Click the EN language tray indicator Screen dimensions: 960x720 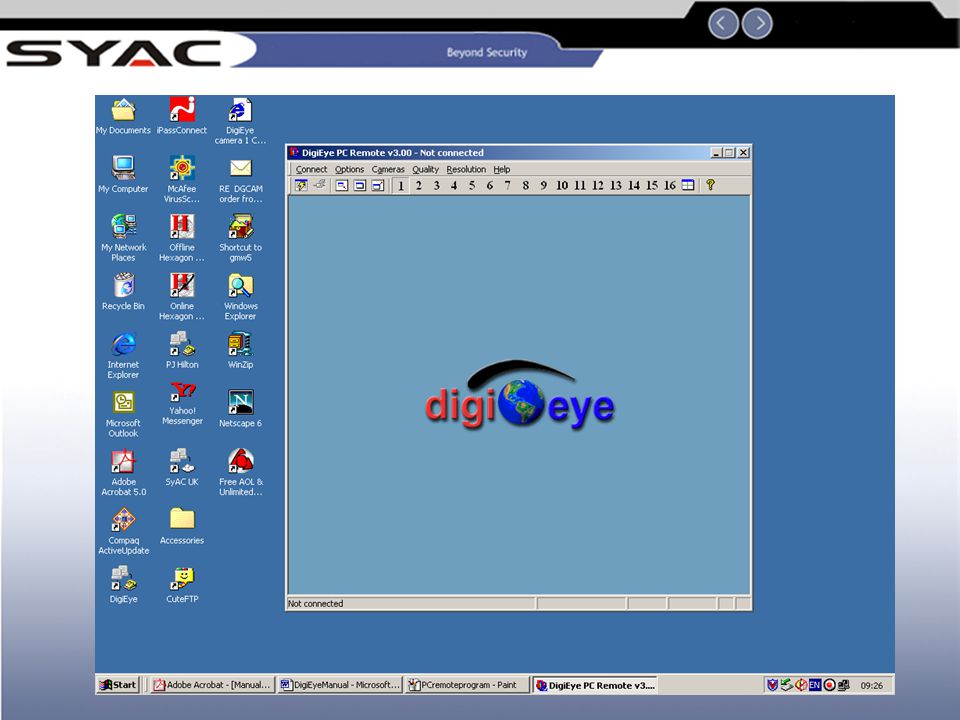coord(815,685)
